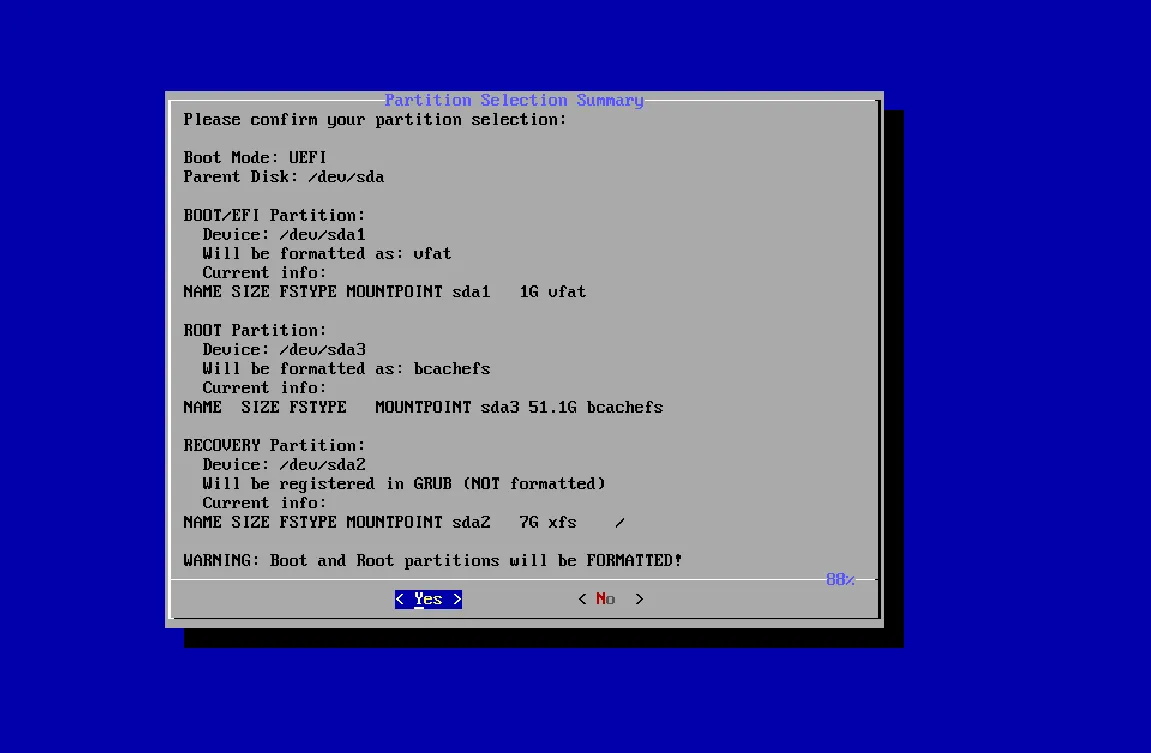
Task: Click the ROOT Partition heading
Action: (255, 330)
